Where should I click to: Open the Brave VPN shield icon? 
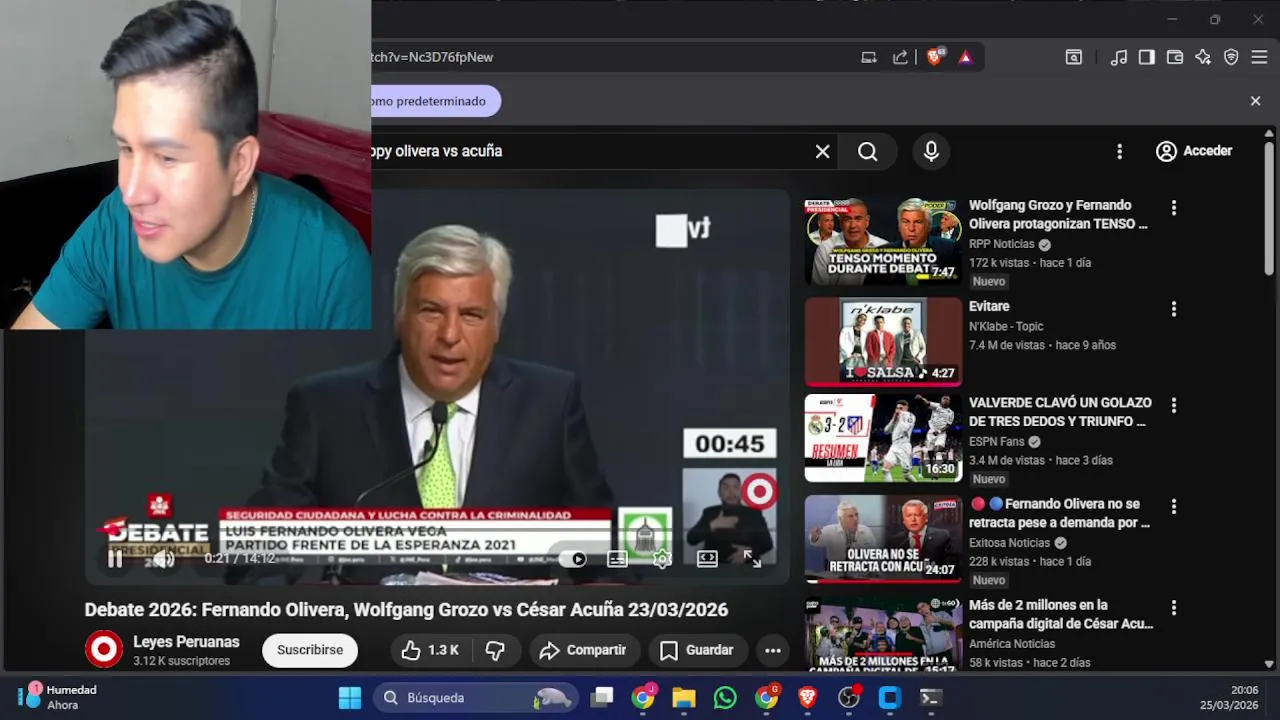point(1231,57)
